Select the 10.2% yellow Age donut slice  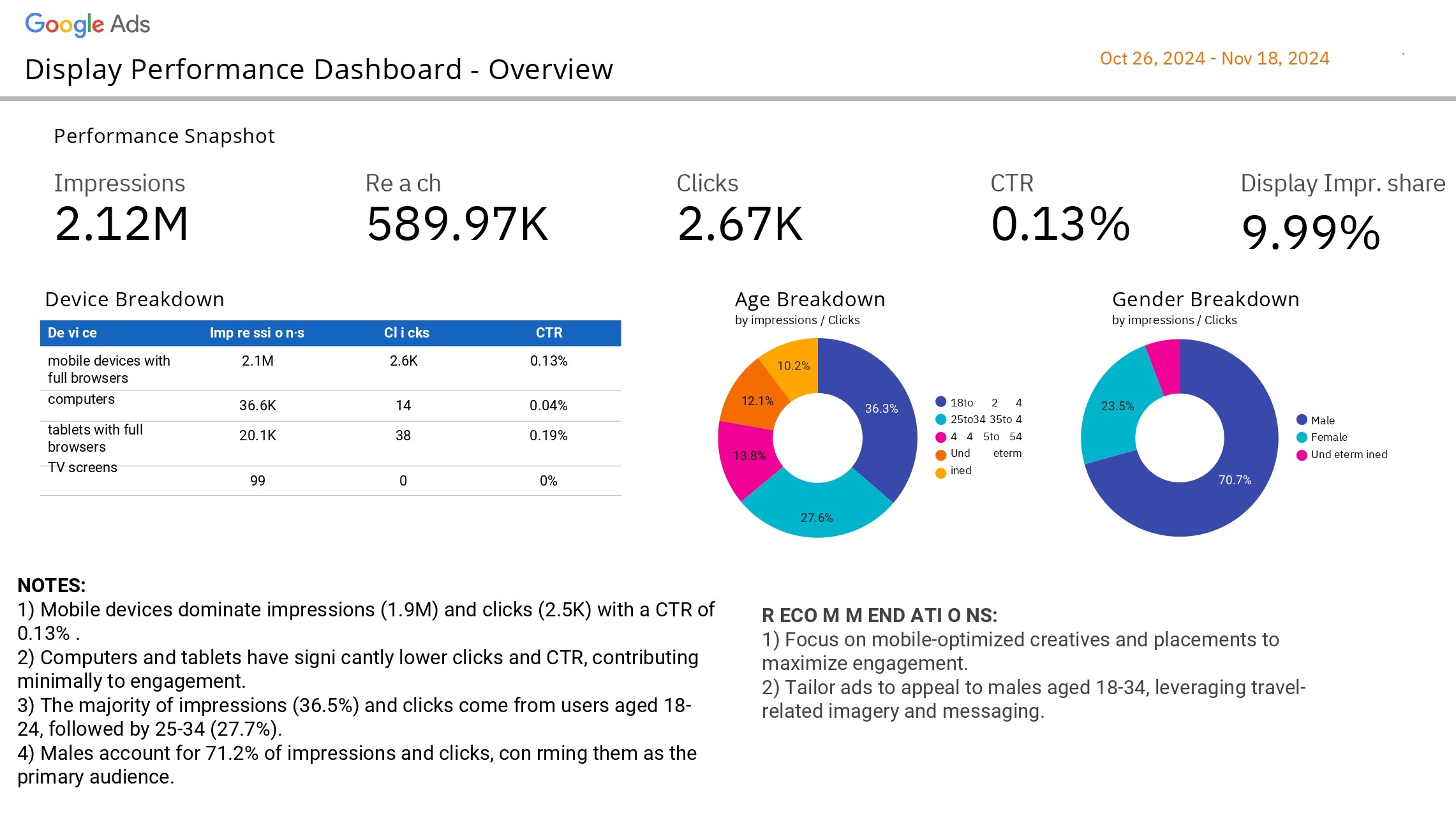[x=793, y=366]
